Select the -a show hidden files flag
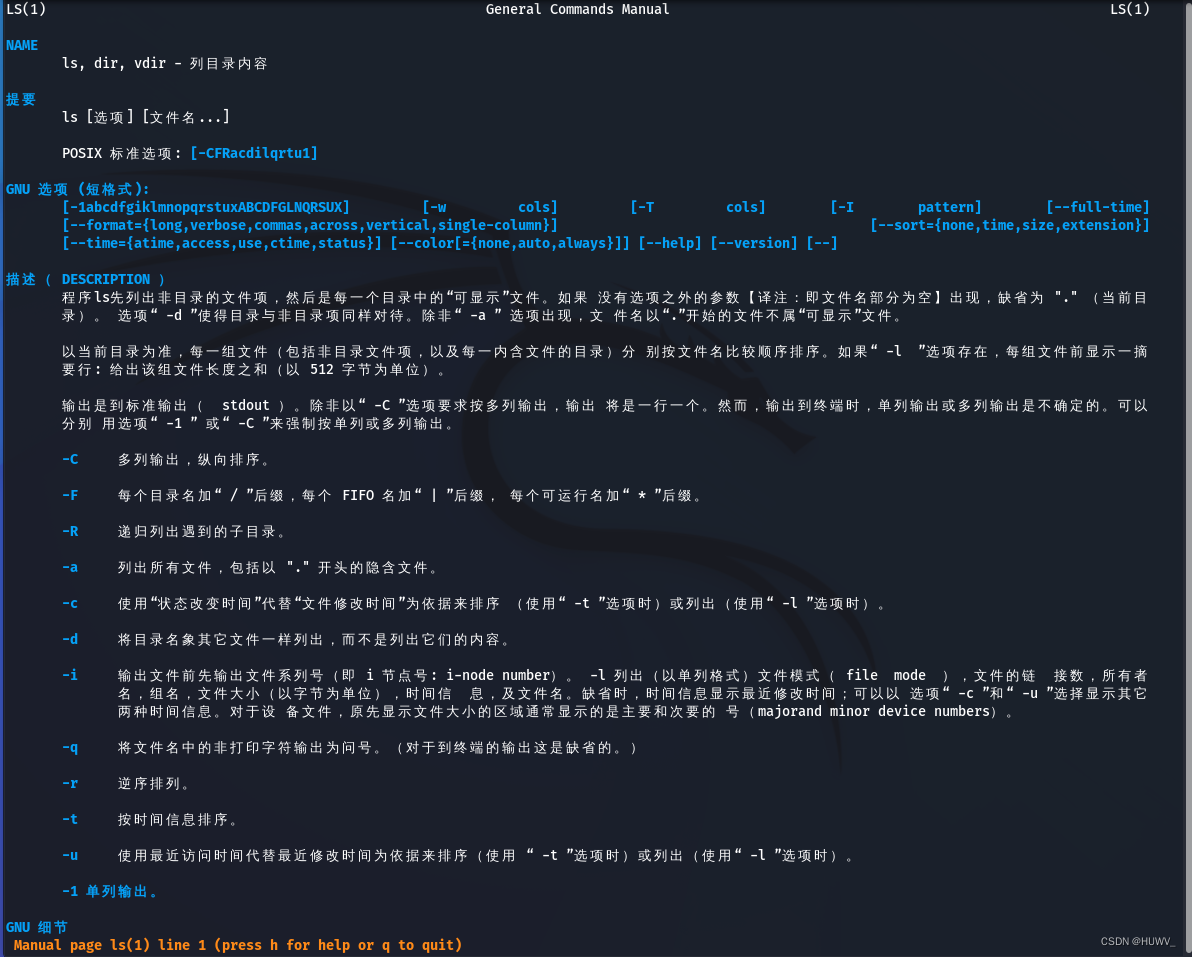1192x957 pixels. (70, 567)
